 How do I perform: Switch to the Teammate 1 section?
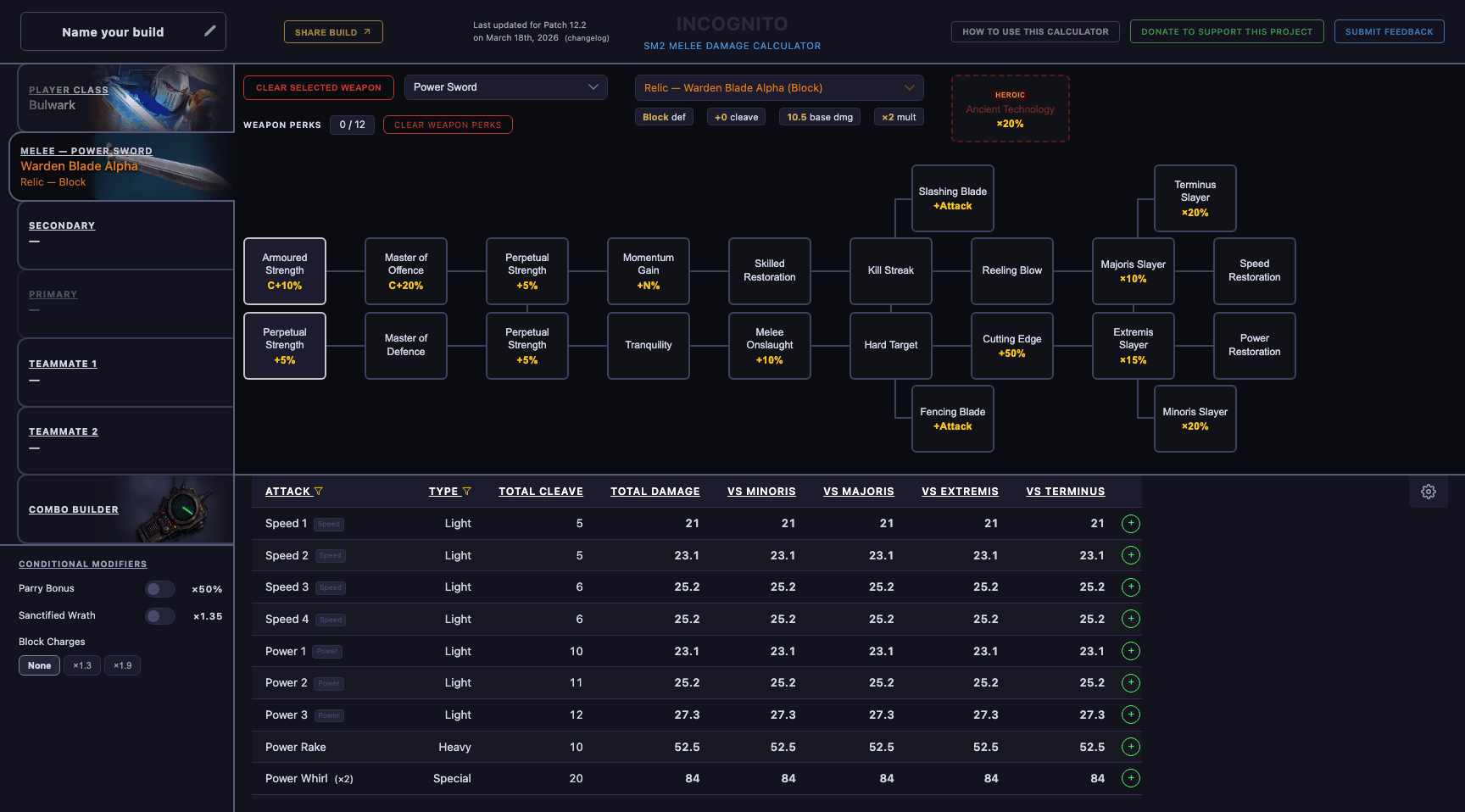(63, 364)
